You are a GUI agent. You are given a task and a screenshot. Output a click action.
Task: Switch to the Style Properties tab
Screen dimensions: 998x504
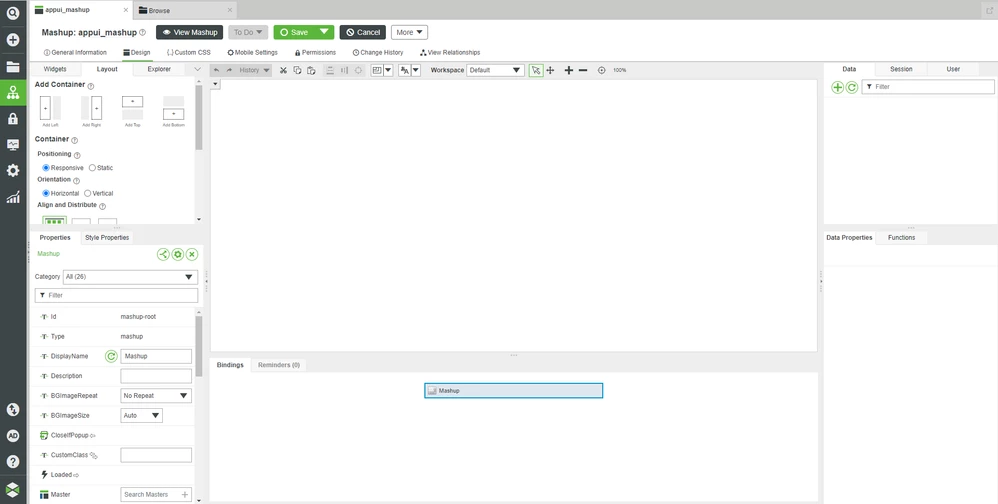pyautogui.click(x=107, y=237)
